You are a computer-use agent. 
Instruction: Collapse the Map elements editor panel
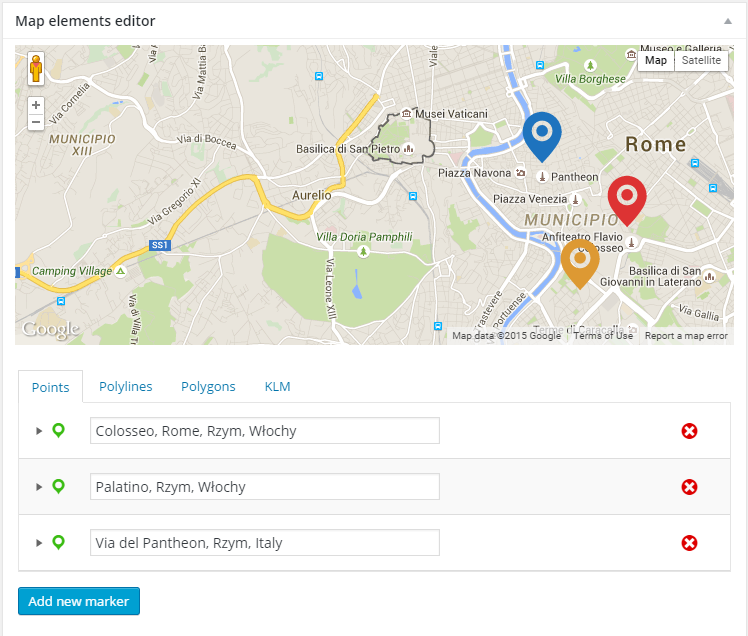pyautogui.click(x=728, y=20)
